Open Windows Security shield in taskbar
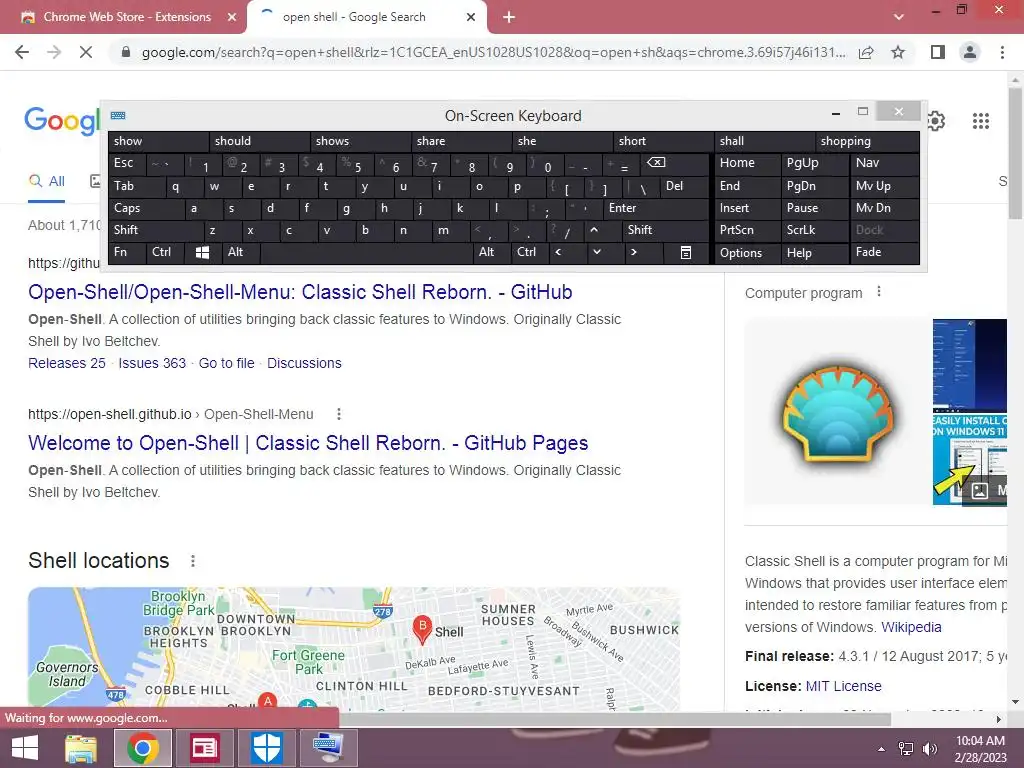Viewport: 1024px width, 768px height. point(266,748)
